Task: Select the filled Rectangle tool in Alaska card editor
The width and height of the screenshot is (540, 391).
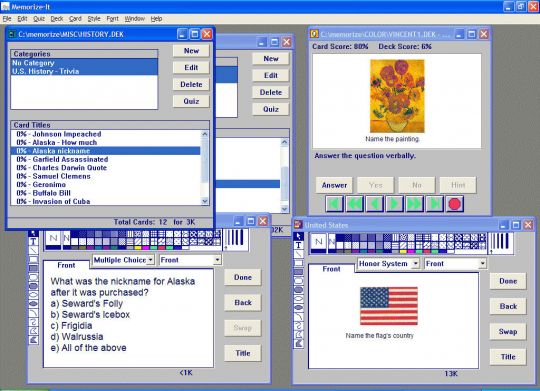Action: [33, 268]
